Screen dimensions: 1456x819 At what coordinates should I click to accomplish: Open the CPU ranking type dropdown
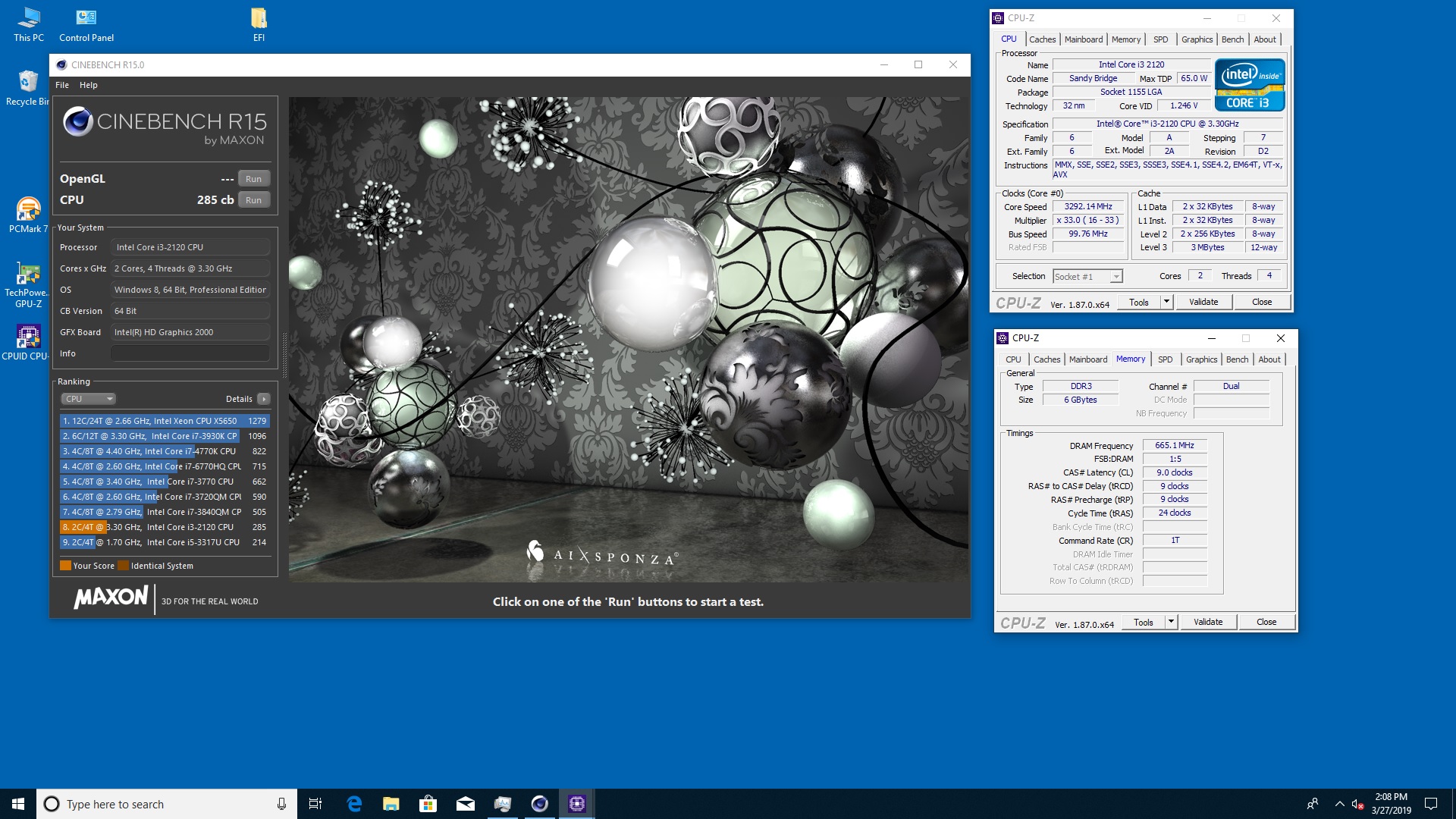click(88, 399)
